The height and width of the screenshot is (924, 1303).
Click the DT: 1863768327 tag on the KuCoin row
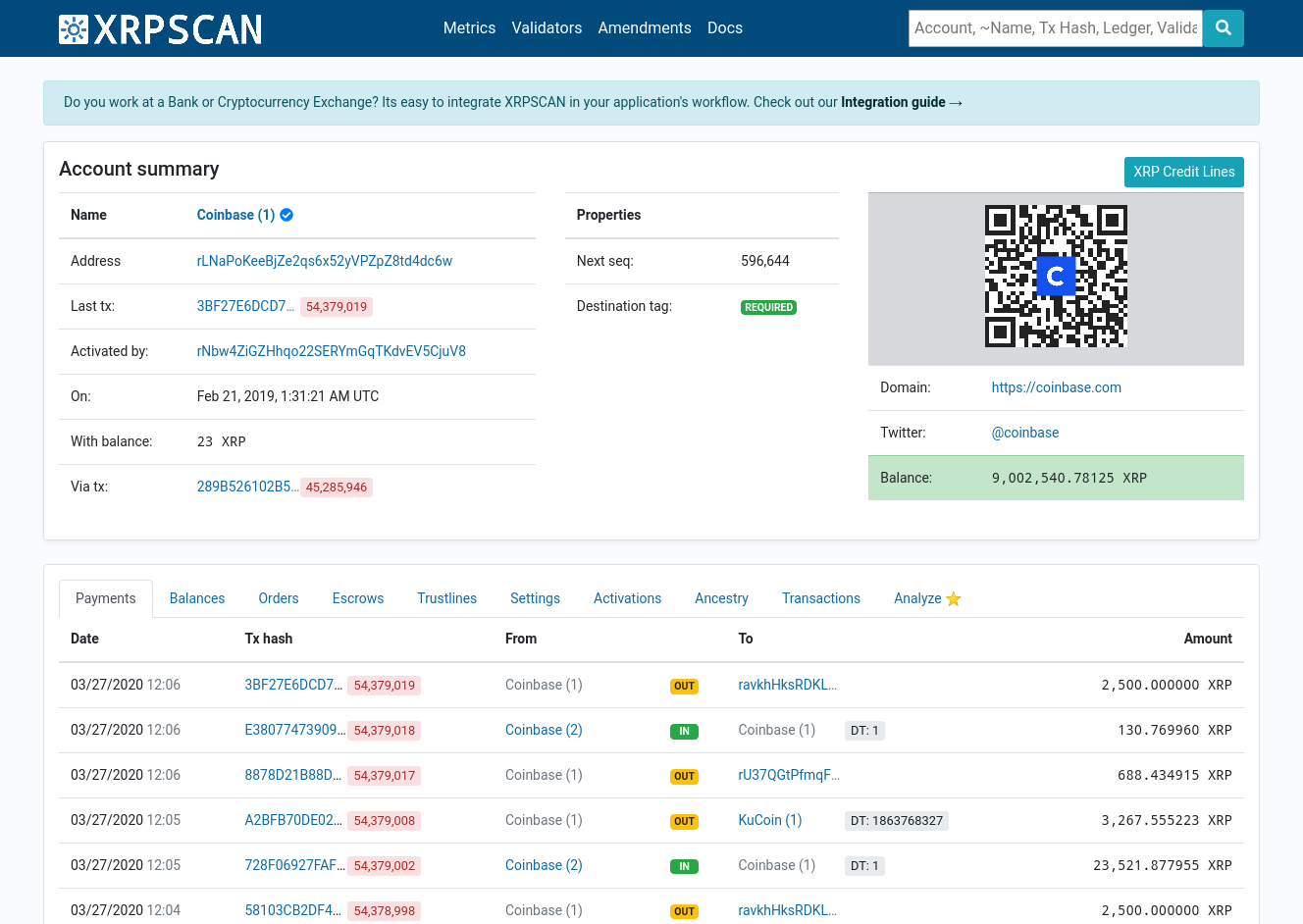coord(897,820)
